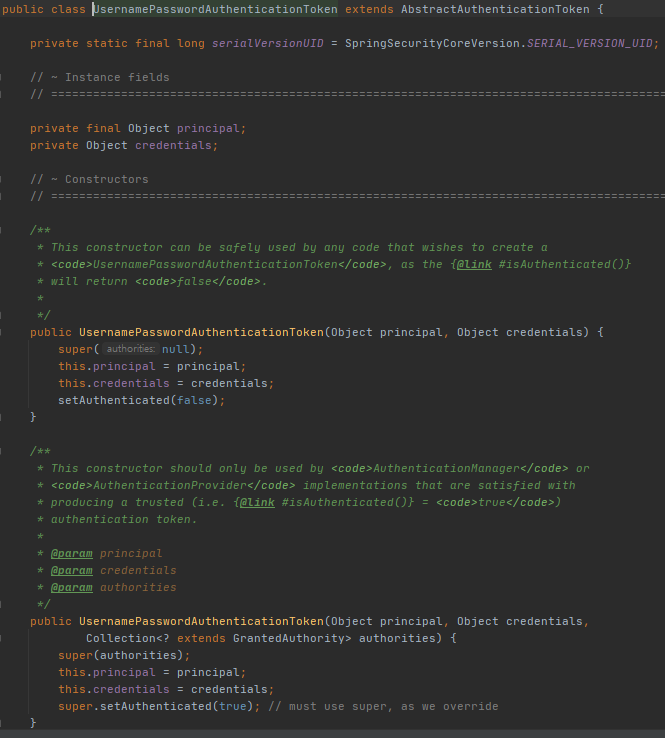Click the GrantedAuthority type name

[x=289, y=639]
